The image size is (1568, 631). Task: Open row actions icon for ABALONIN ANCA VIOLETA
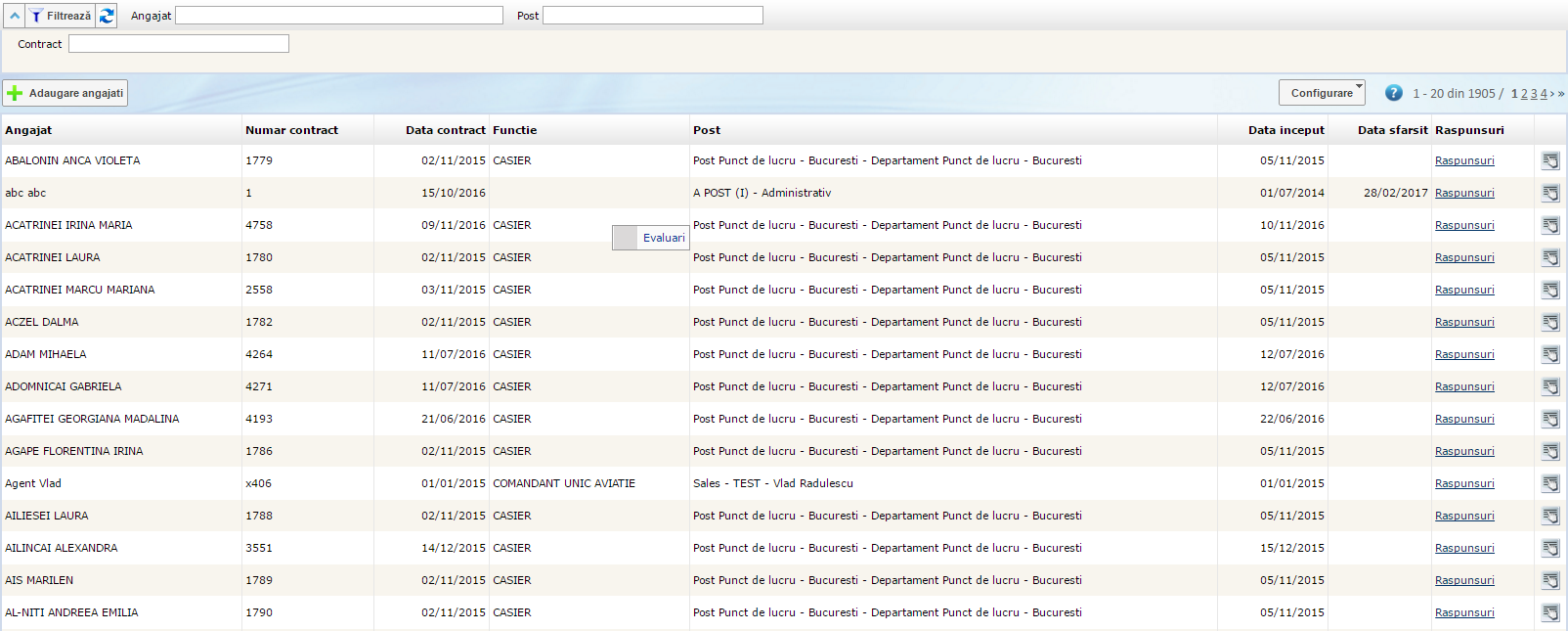[x=1550, y=161]
